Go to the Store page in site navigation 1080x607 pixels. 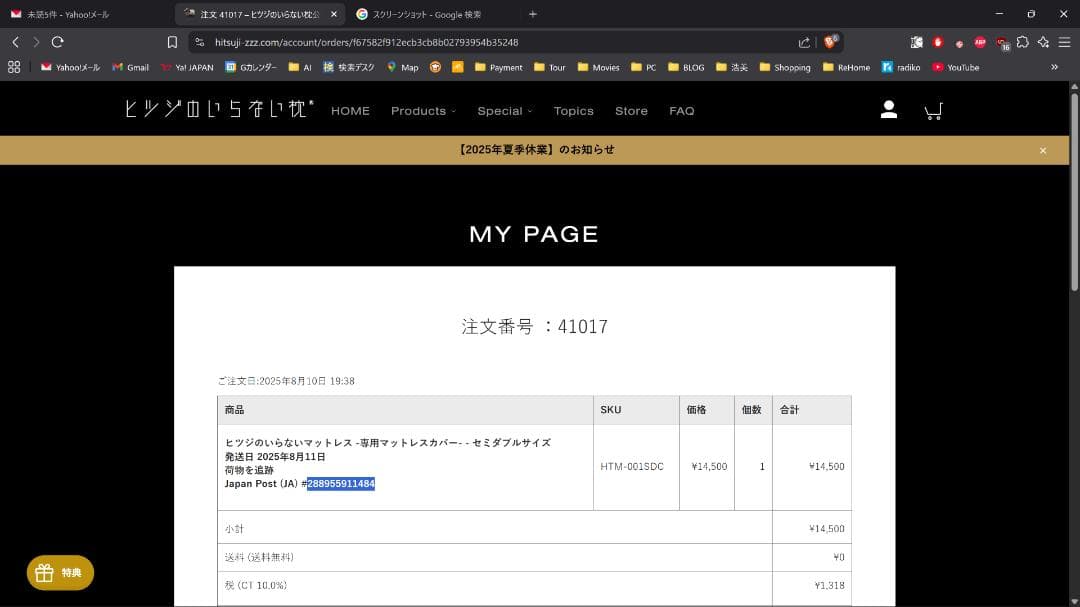(x=631, y=111)
